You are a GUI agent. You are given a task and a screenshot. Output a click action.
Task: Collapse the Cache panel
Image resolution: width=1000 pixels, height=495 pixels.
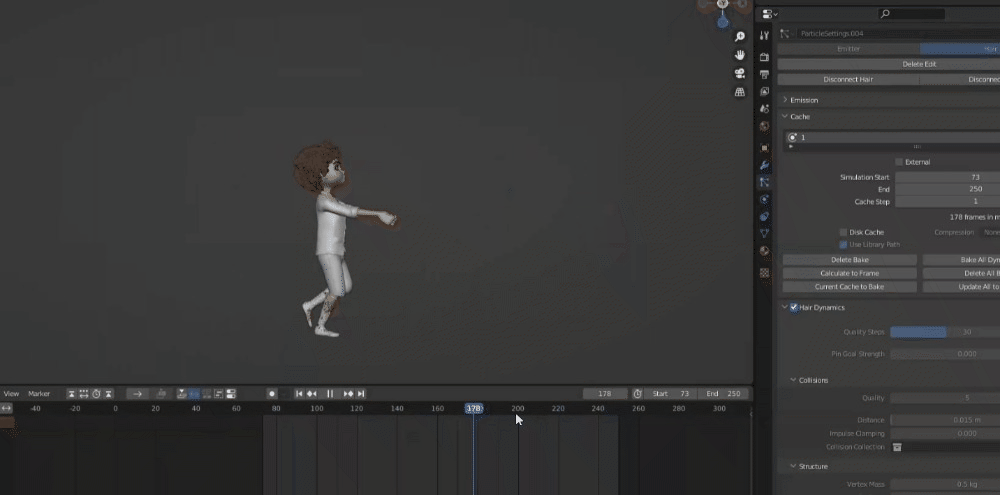coord(785,117)
